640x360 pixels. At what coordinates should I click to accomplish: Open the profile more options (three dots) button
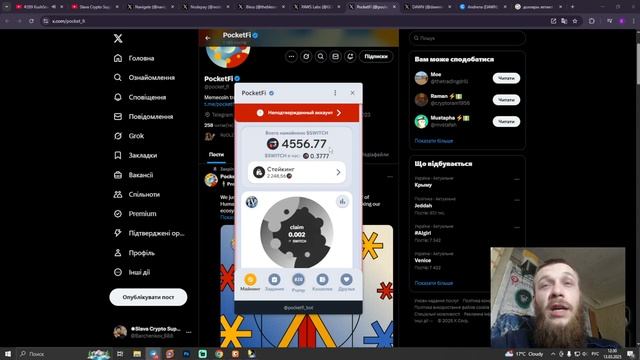291,57
